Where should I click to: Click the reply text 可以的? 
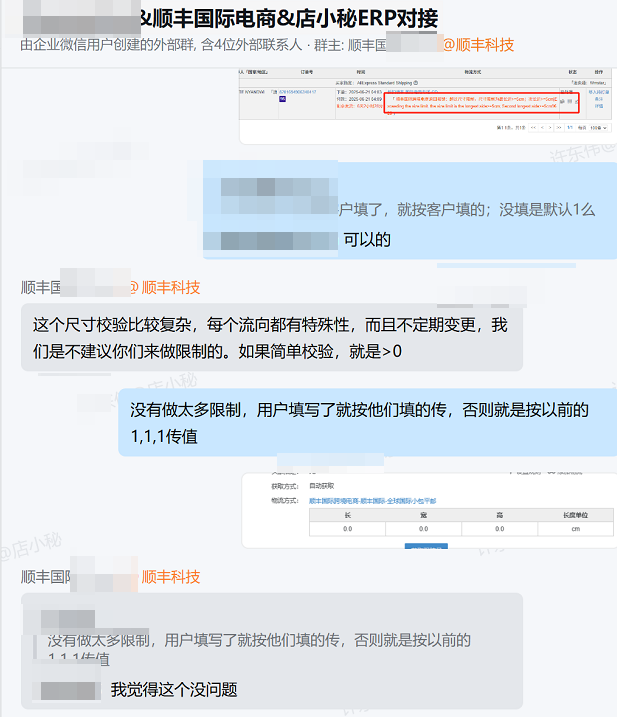[x=367, y=240]
